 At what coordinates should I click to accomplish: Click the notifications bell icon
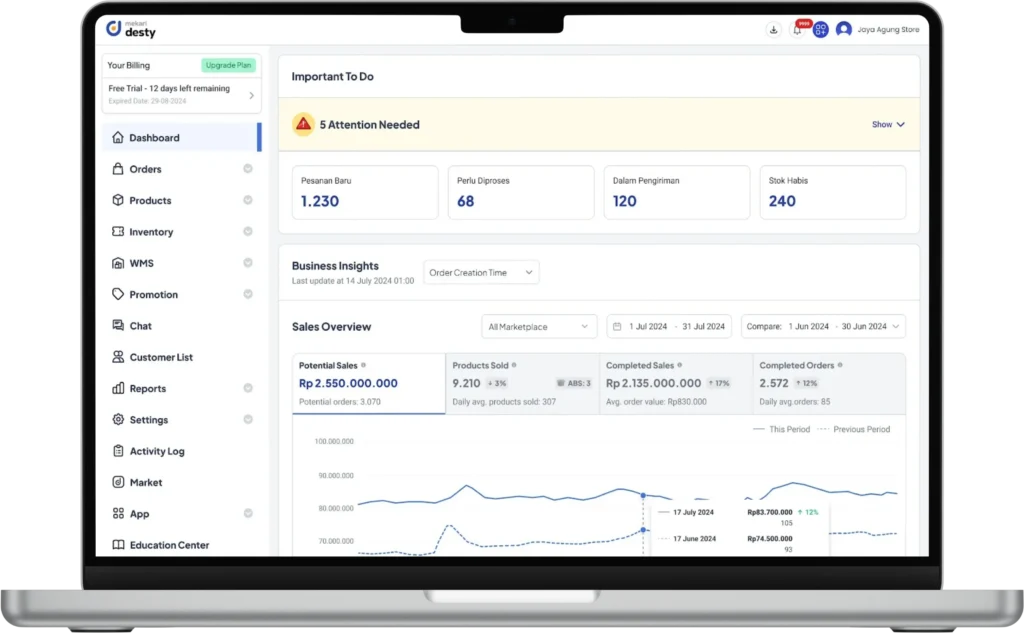point(796,30)
